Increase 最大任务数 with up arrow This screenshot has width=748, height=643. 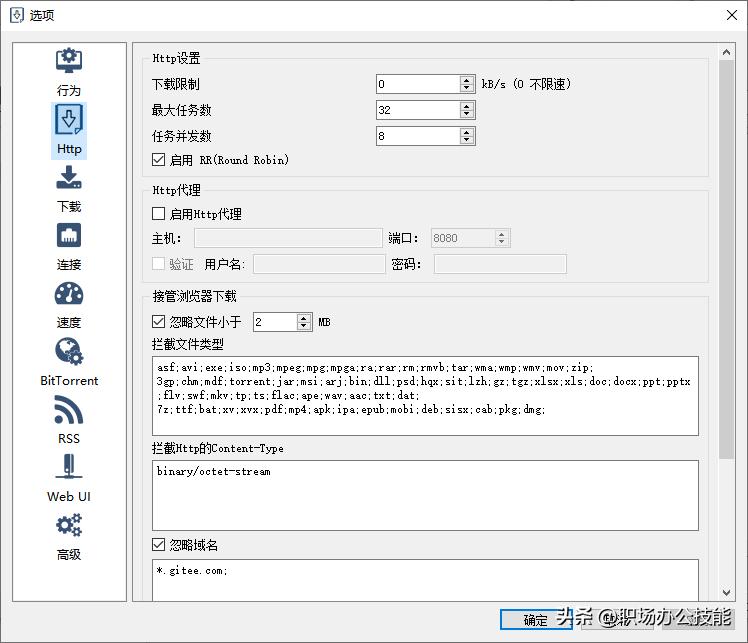click(467, 106)
